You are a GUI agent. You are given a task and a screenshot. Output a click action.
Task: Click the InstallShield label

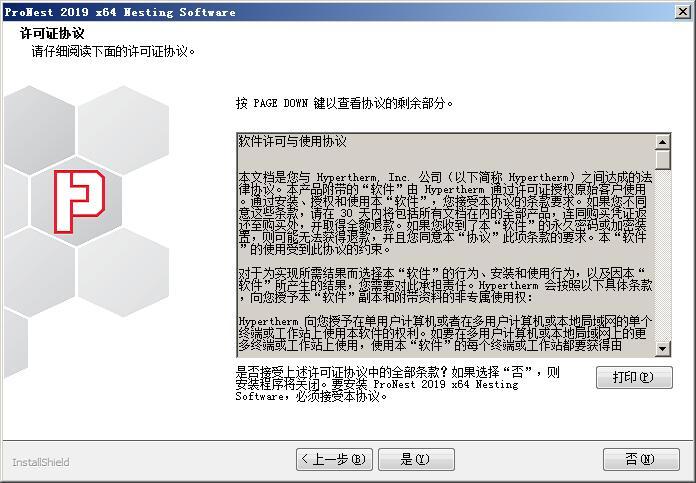(x=40, y=462)
